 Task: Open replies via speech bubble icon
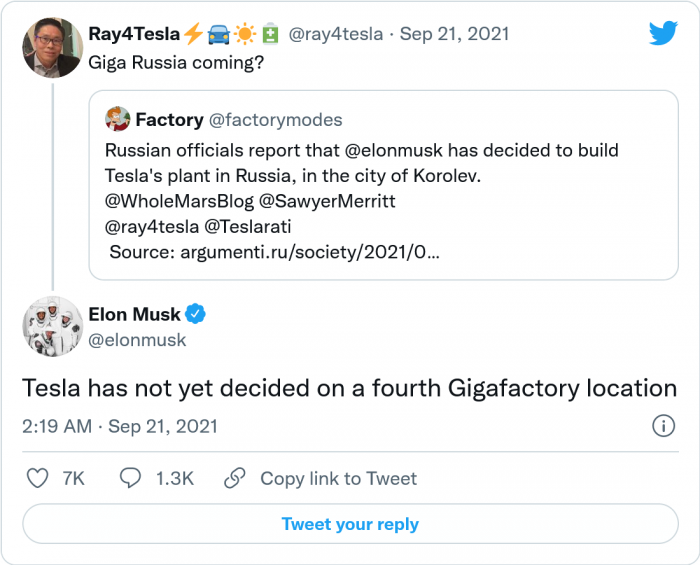click(131, 478)
